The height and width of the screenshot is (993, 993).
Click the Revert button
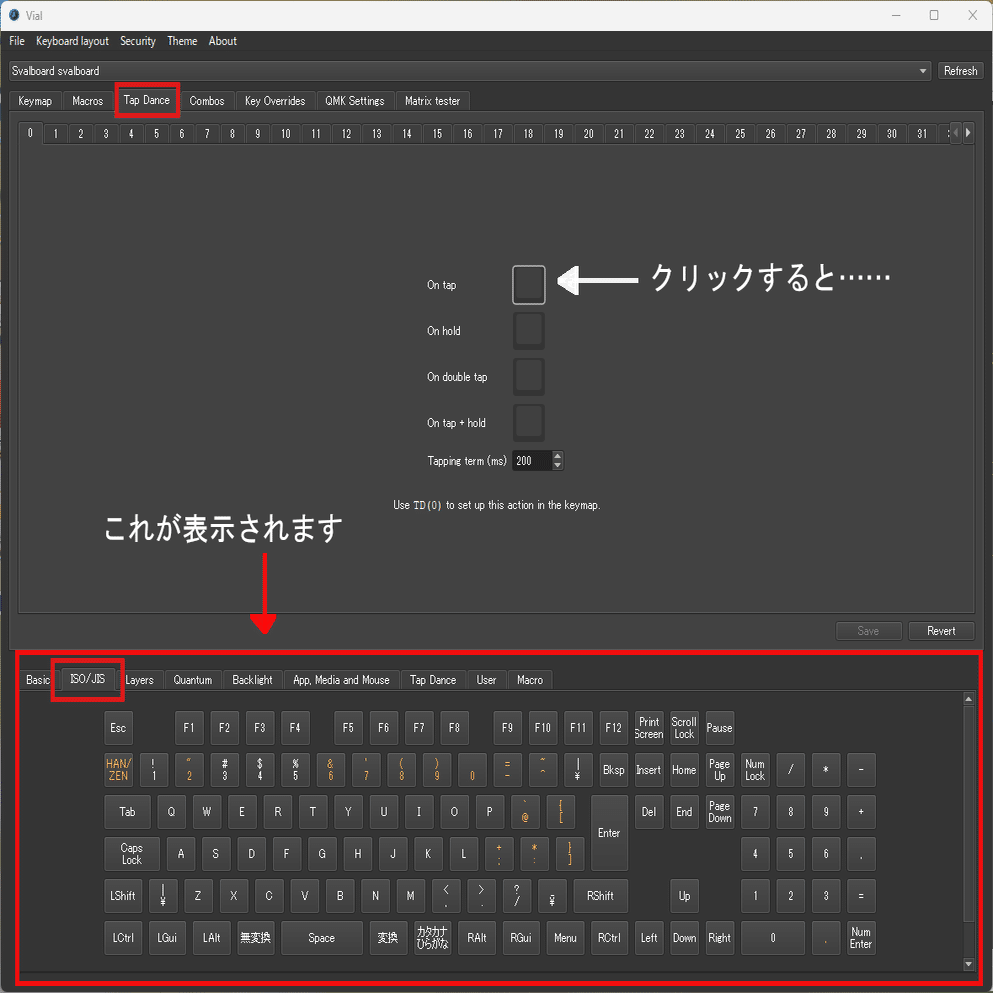point(941,631)
